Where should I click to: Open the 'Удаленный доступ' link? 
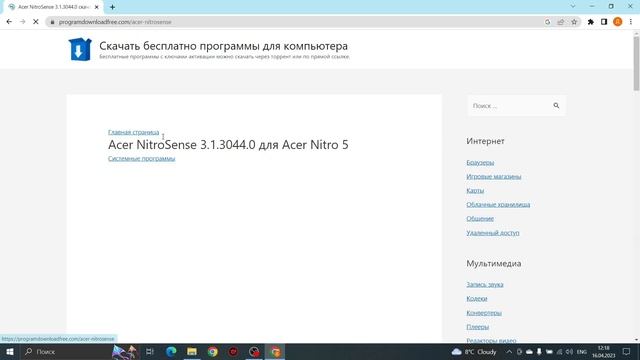tap(493, 233)
